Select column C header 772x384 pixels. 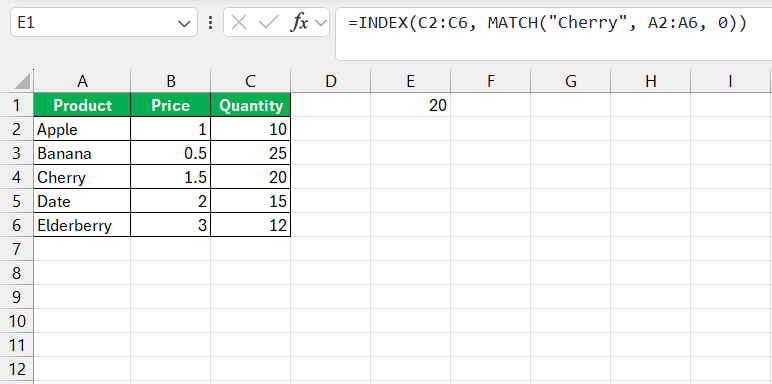(251, 81)
